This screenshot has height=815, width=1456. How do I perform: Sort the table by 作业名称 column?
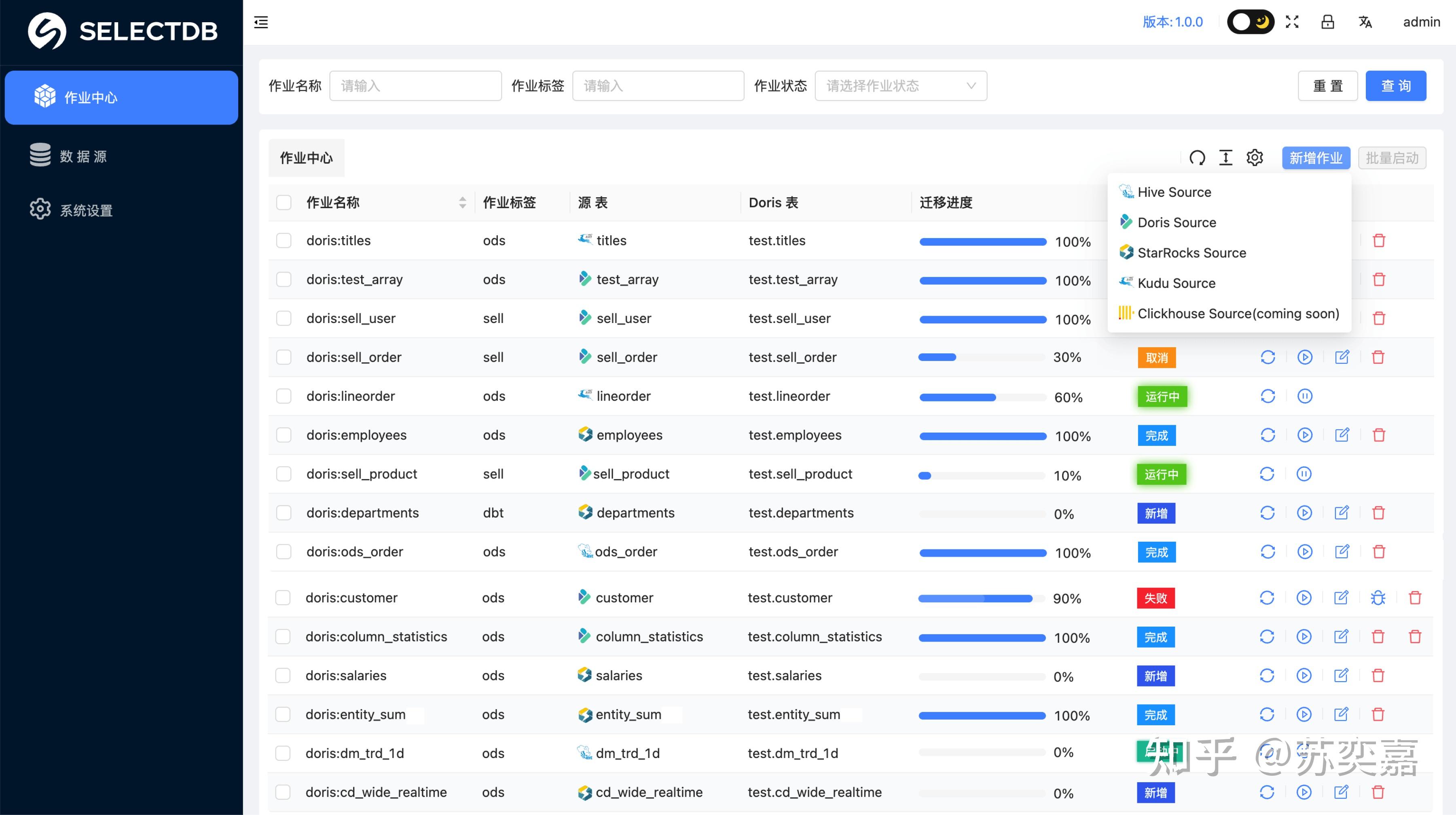(463, 202)
